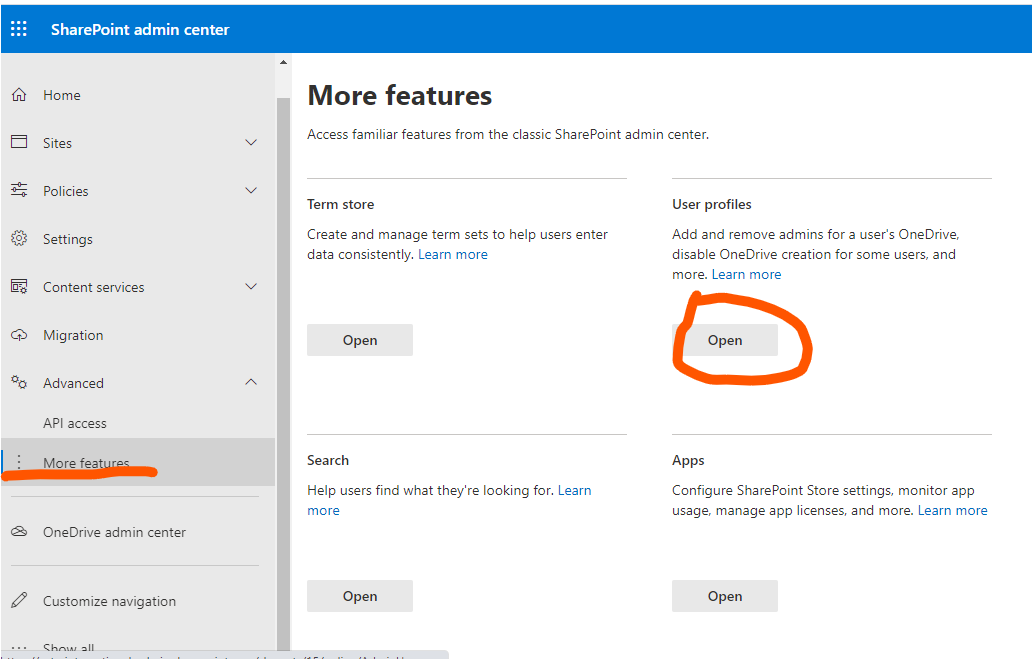Open the app launcher waffle icon

pyautogui.click(x=18, y=29)
